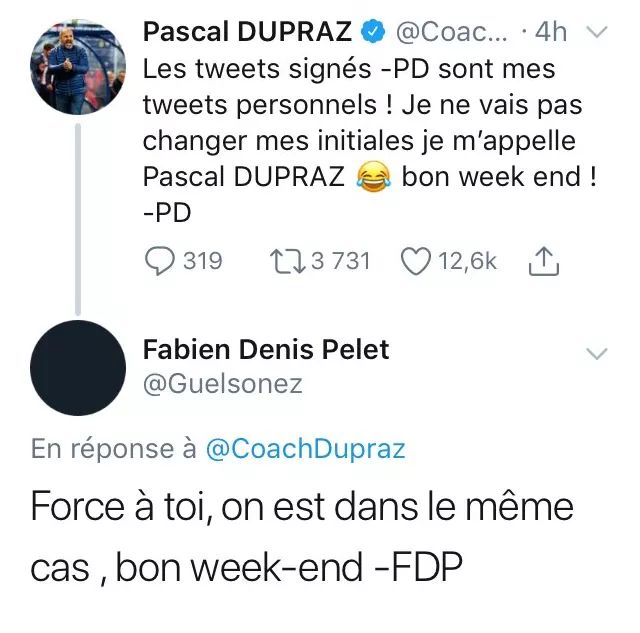Click the blue verified badge

point(371,33)
